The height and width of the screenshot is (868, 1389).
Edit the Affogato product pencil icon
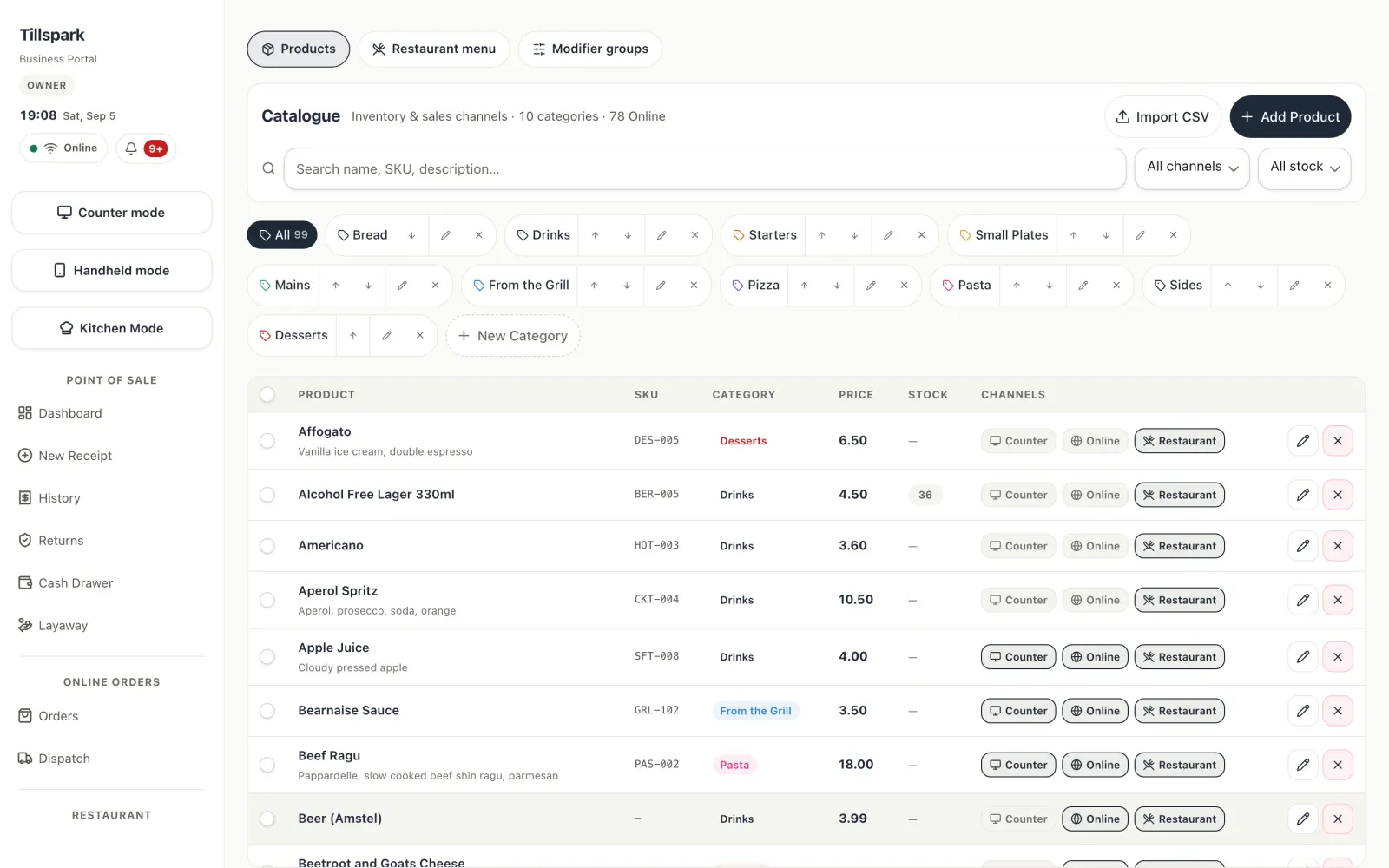(1303, 441)
